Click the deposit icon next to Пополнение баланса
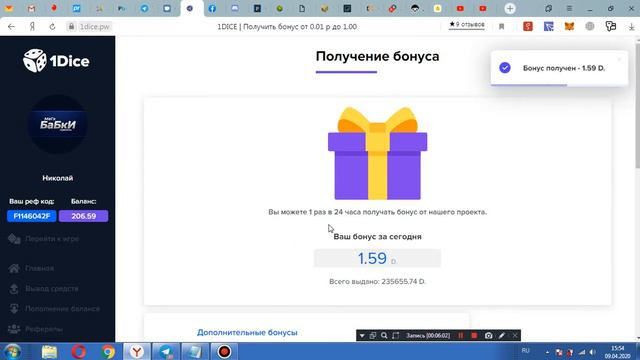Viewport: 640px width, 360px height. click(14, 309)
